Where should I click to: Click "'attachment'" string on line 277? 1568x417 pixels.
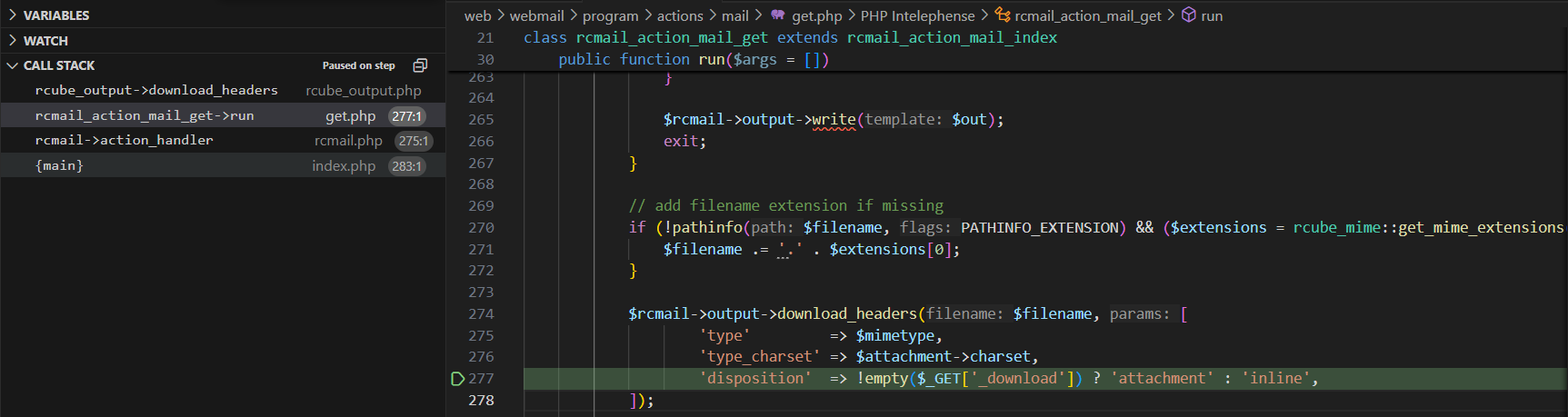pos(1162,379)
